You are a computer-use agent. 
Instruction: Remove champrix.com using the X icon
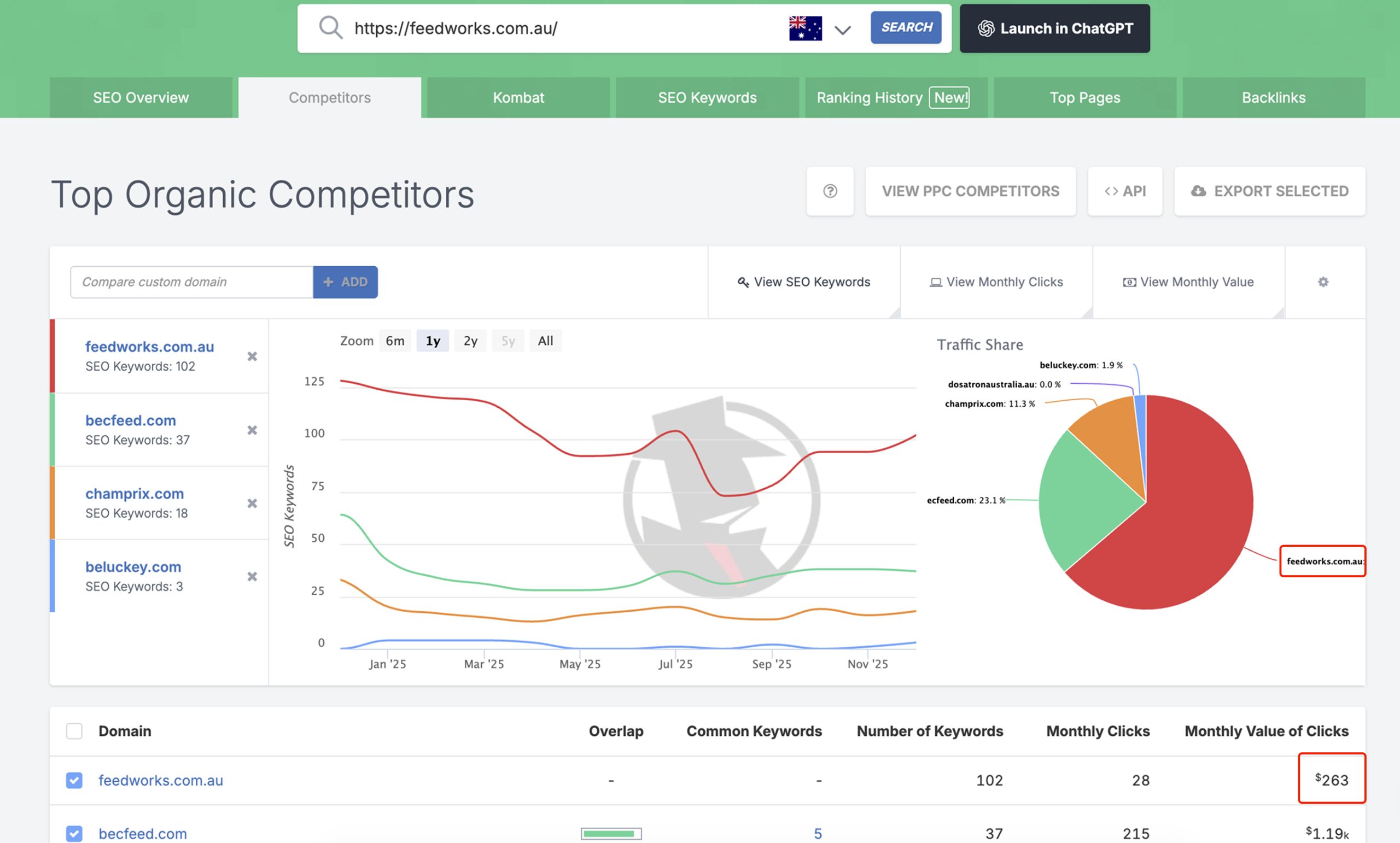pos(252,504)
